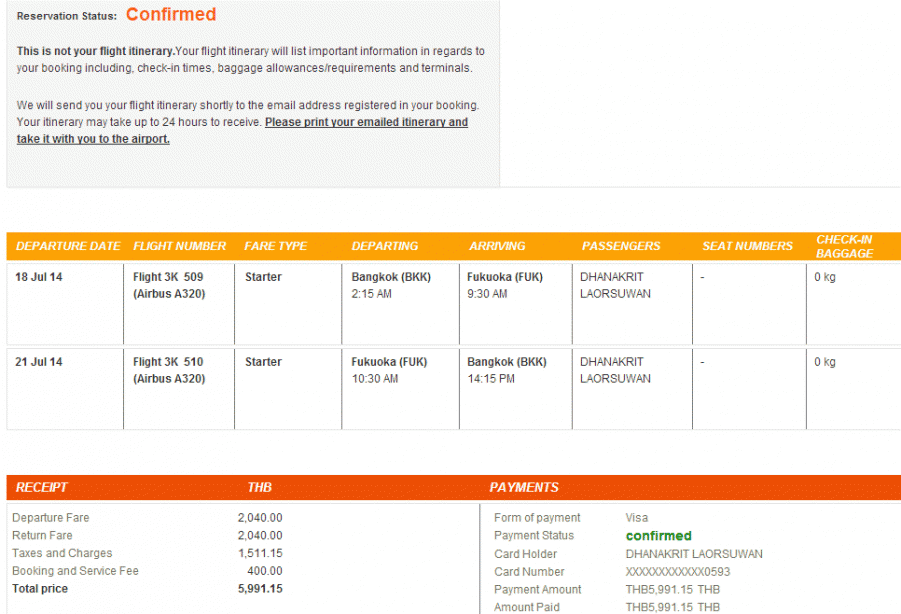This screenshot has width=901, height=614.
Task: Click the 'CHECK-IN BAGGAGE' column header
Action: pos(844,246)
